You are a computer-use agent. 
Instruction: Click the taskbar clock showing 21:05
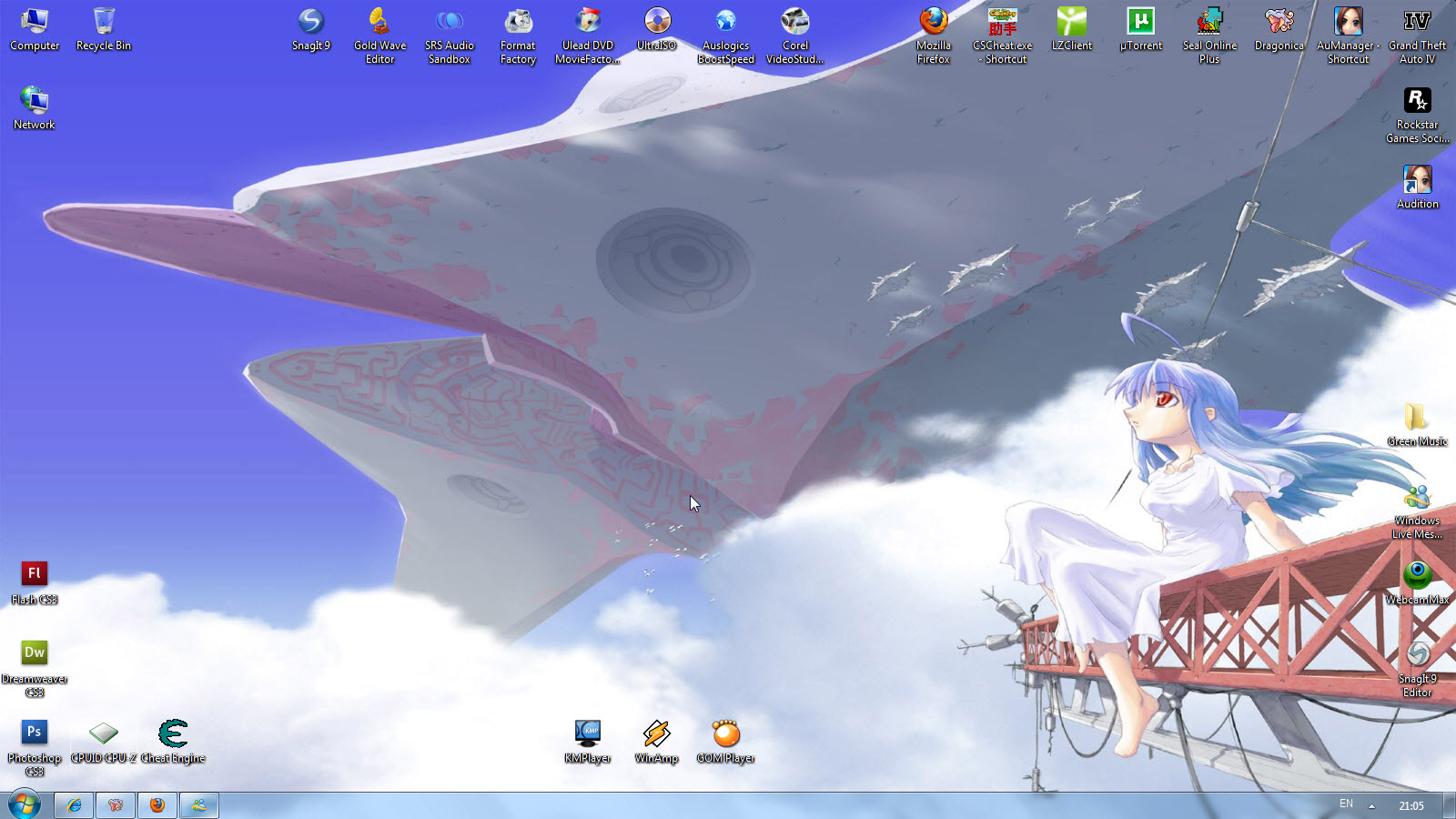(x=1411, y=805)
